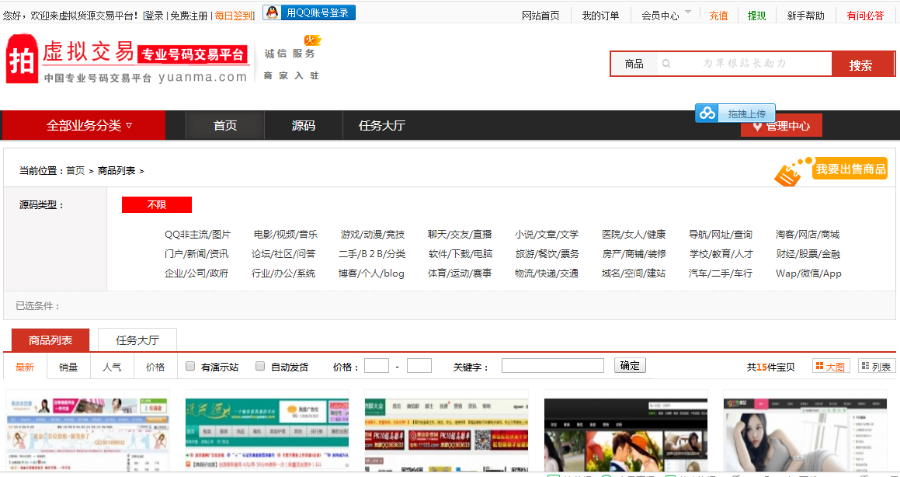Open the 商品 search type selector
The width and height of the screenshot is (900, 477).
(x=633, y=64)
